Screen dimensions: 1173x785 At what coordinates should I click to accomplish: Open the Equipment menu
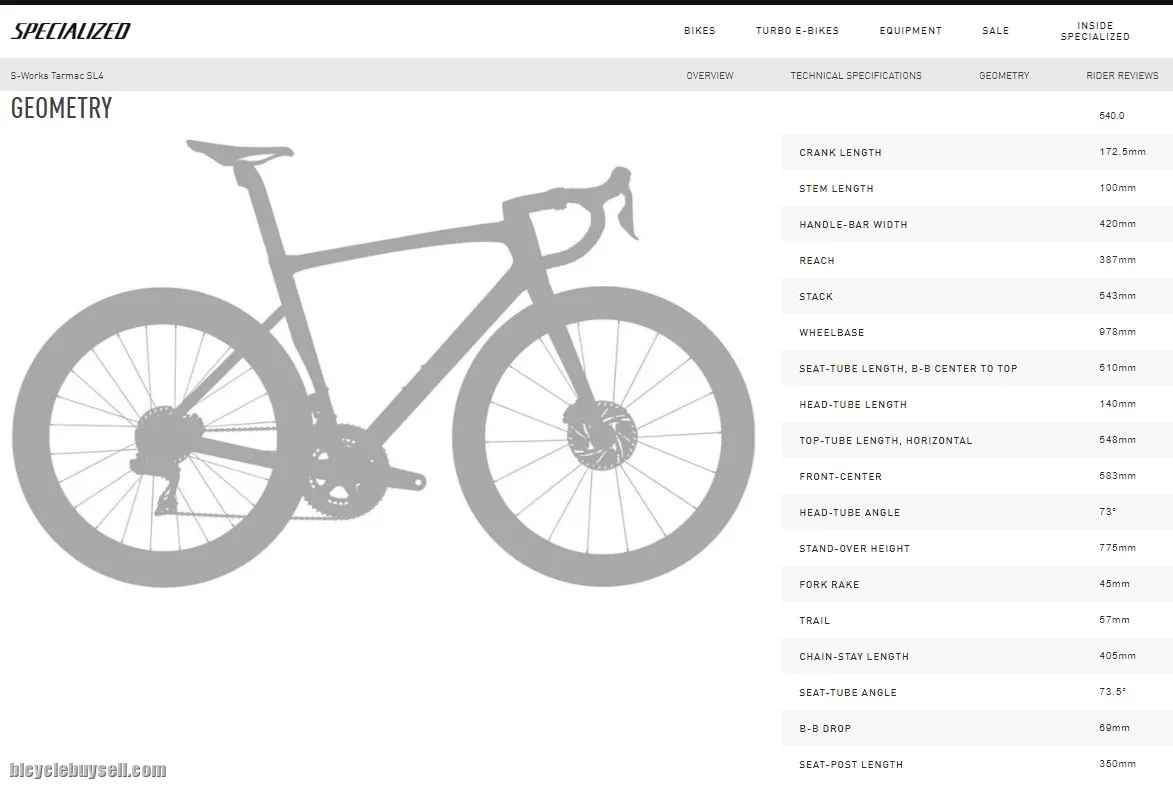910,31
